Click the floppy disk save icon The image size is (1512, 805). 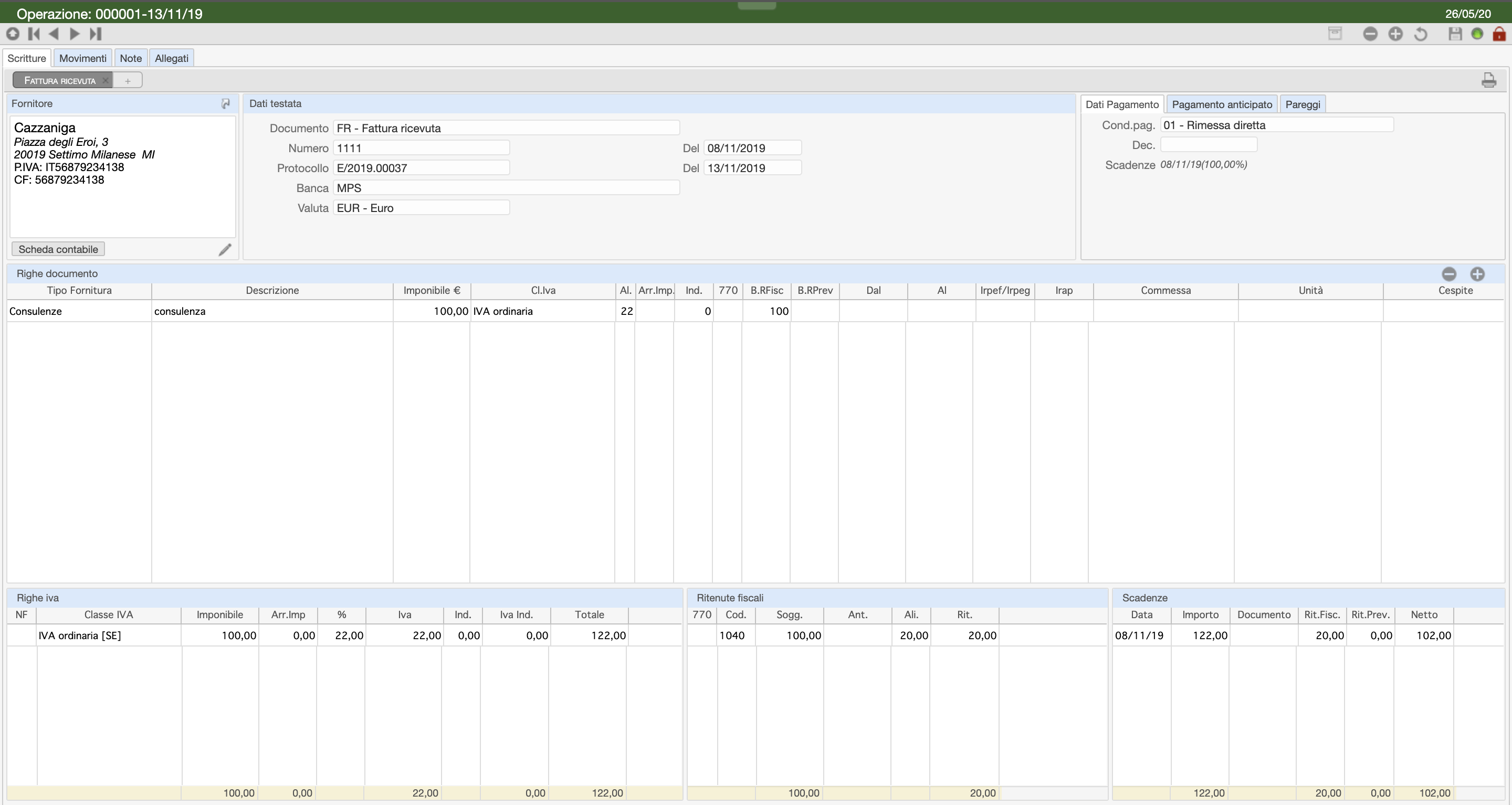point(1455,34)
